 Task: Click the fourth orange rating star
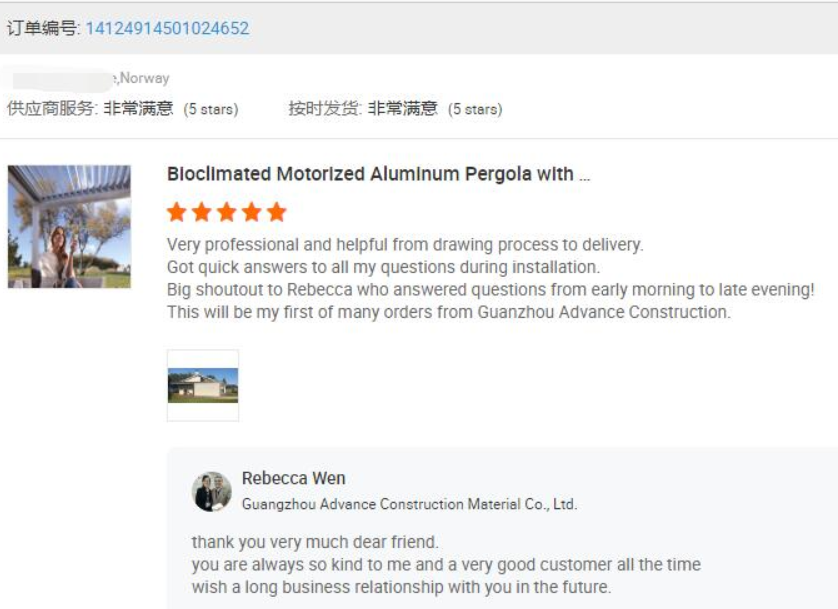click(251, 212)
